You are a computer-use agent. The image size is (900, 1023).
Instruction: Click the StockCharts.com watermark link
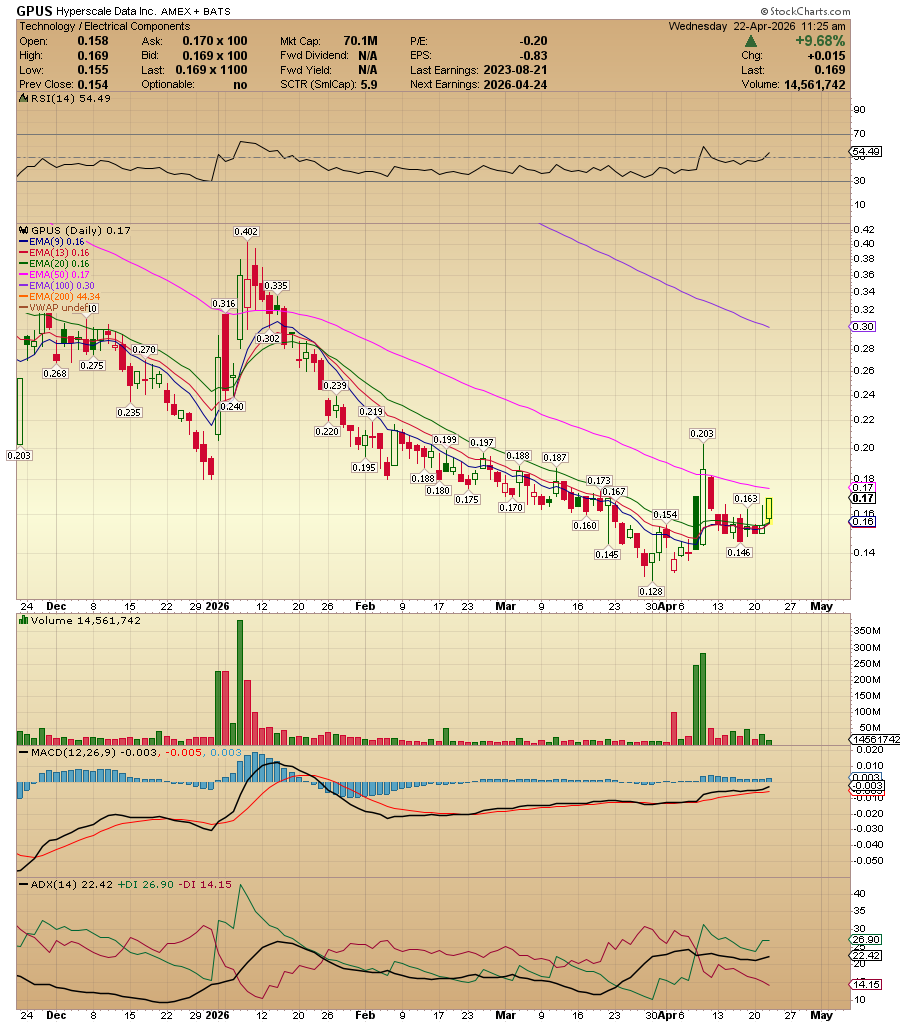click(805, 11)
